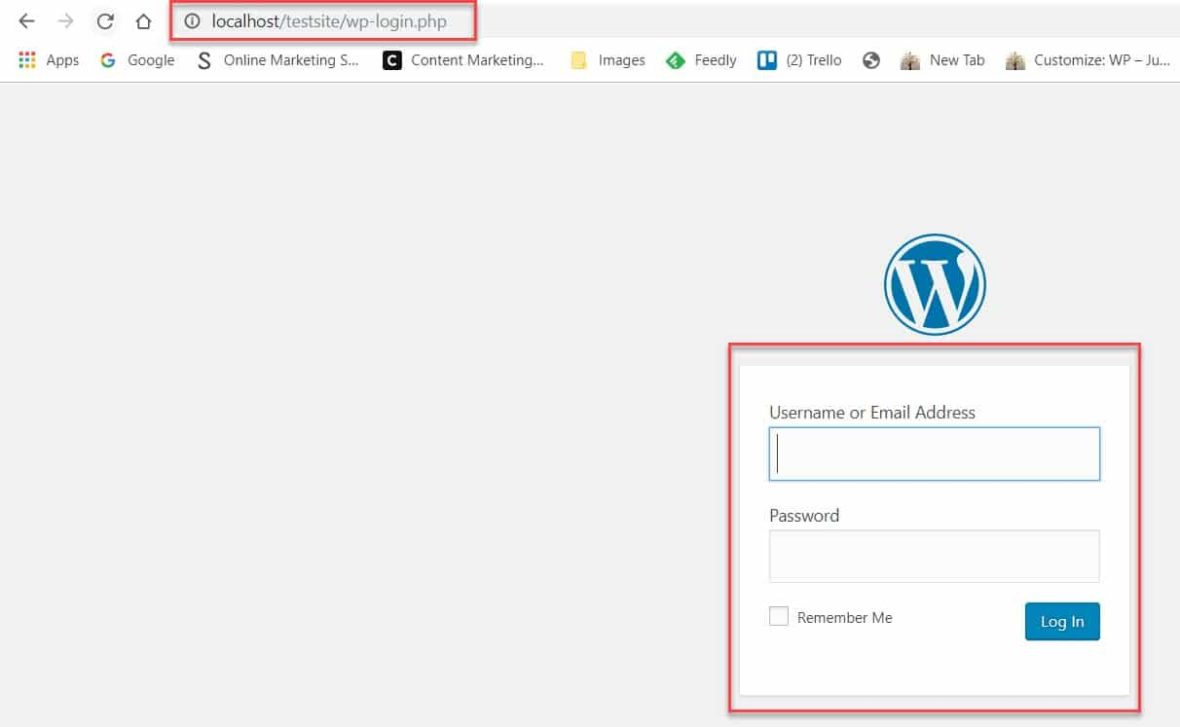Click the browser forward arrow

coord(66,21)
